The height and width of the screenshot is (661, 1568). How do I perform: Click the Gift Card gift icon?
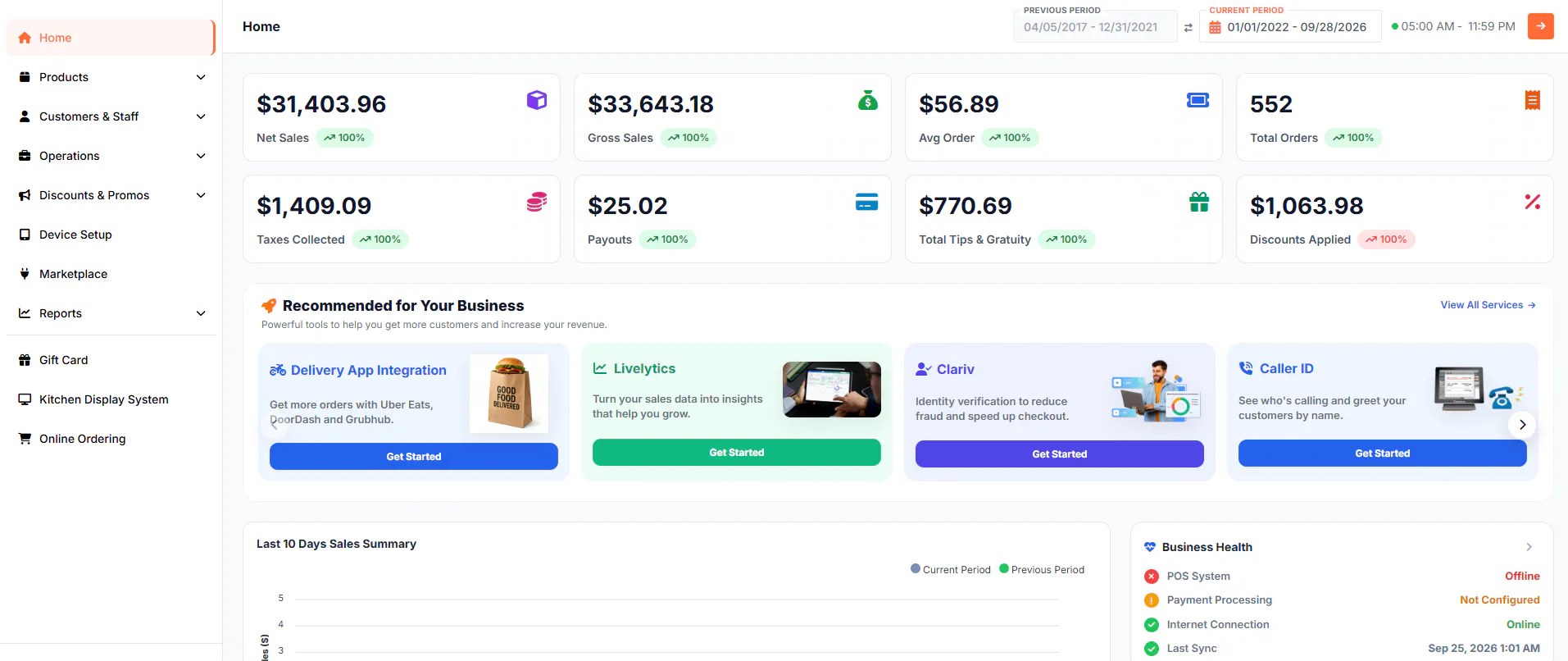tap(25, 360)
